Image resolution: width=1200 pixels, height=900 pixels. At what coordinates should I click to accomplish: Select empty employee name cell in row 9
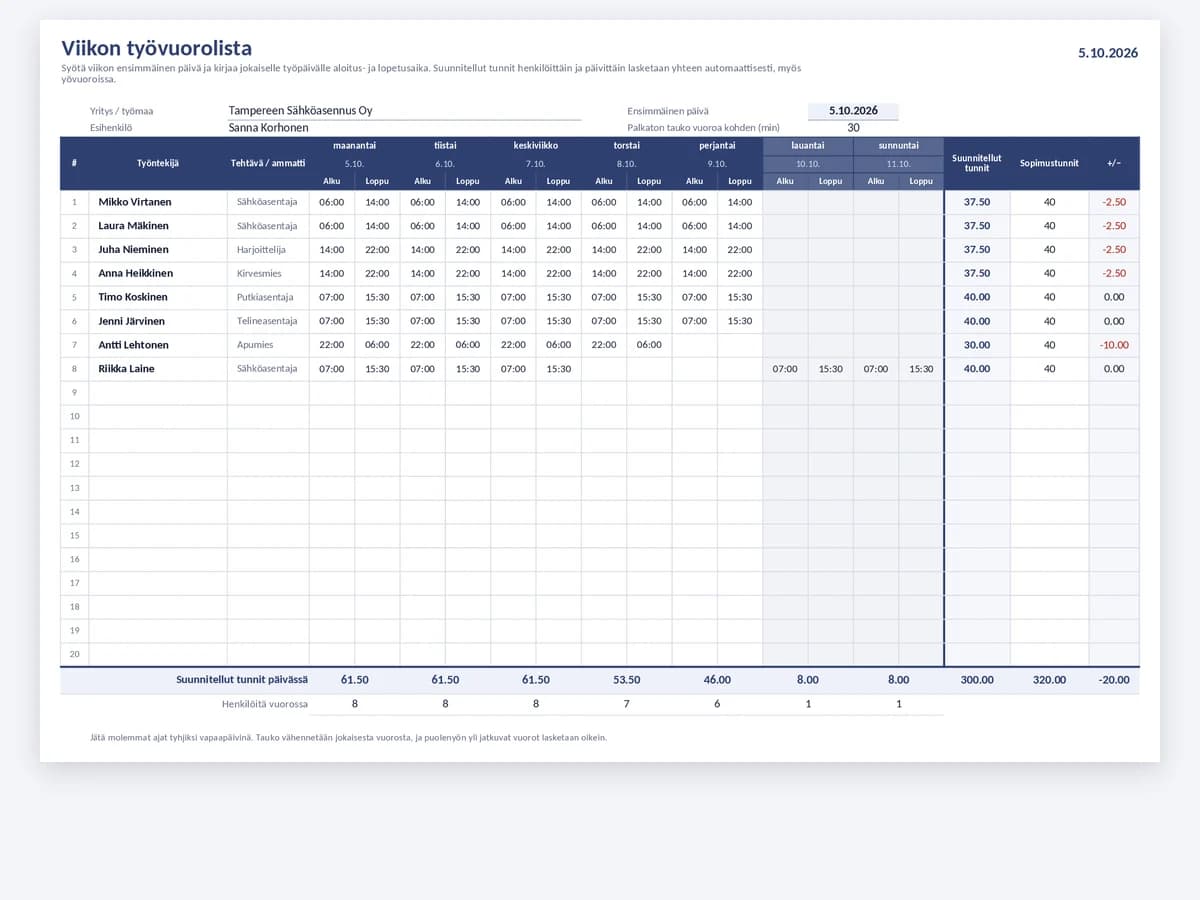(x=158, y=393)
